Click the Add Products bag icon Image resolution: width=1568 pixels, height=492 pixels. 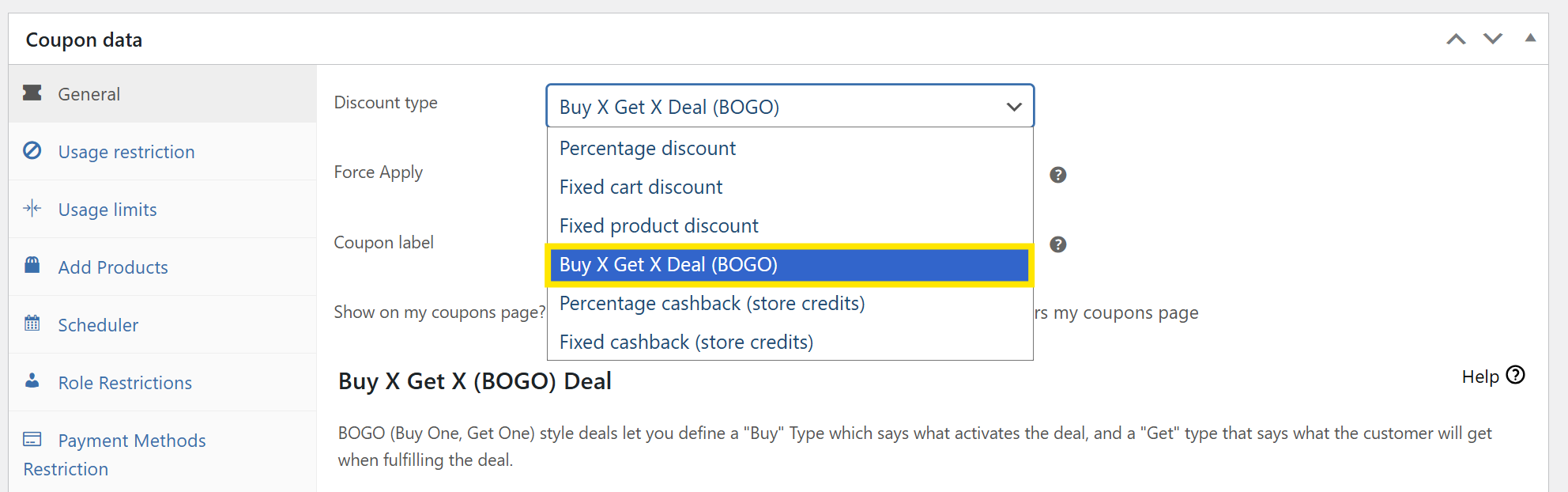(32, 265)
